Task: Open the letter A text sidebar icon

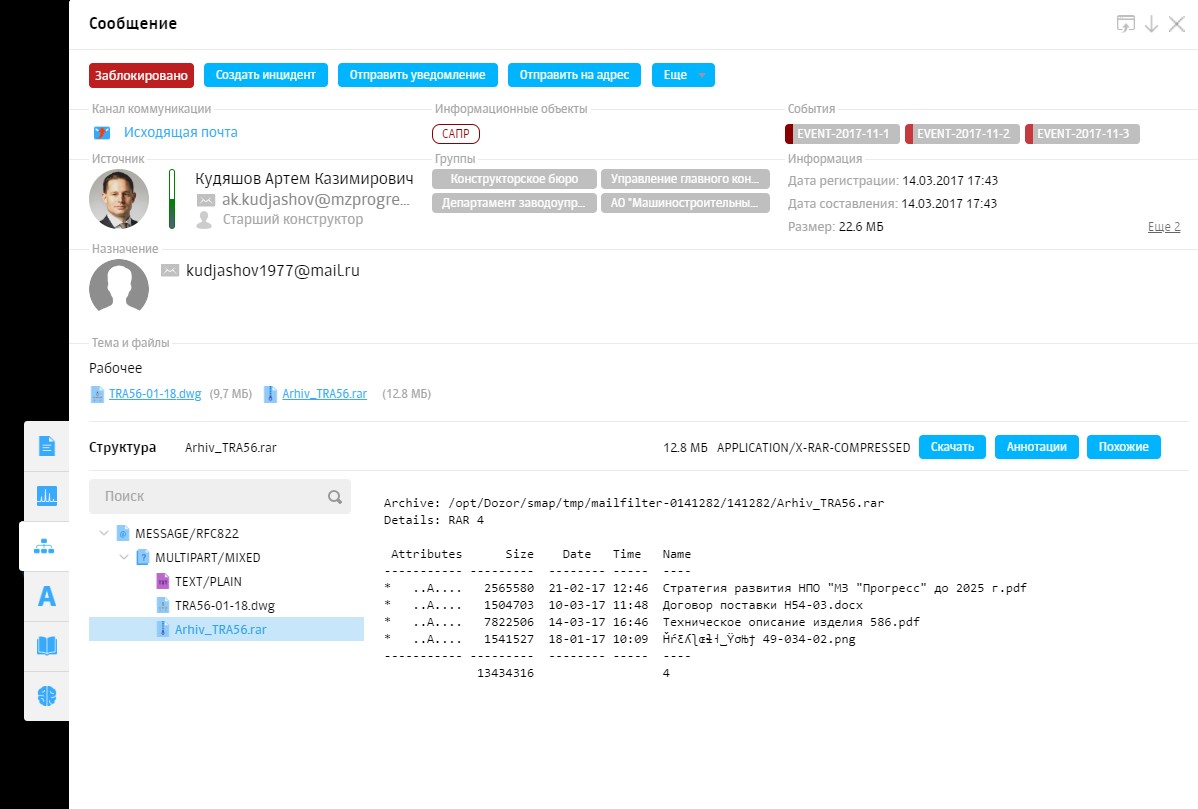Action: 47,596
